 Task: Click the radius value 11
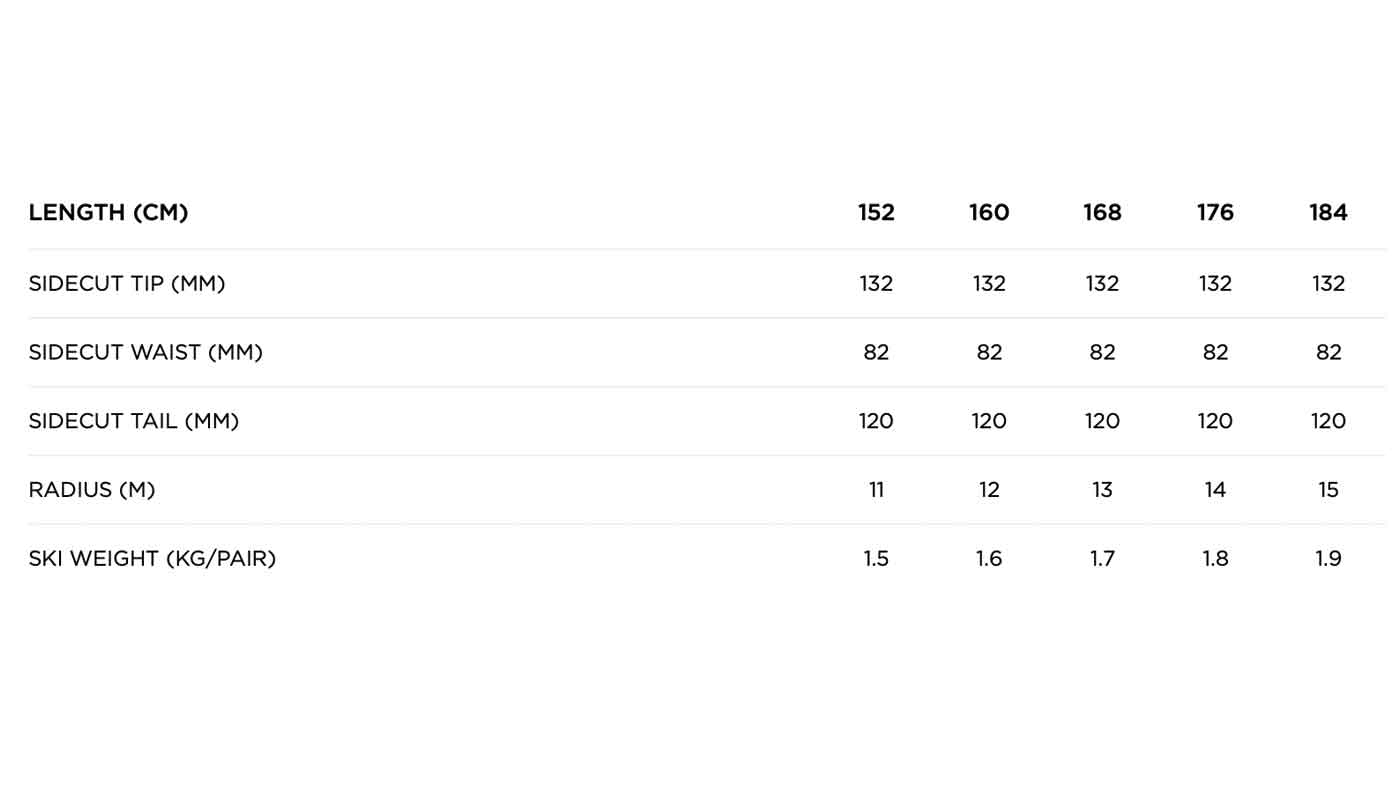pyautogui.click(x=876, y=490)
